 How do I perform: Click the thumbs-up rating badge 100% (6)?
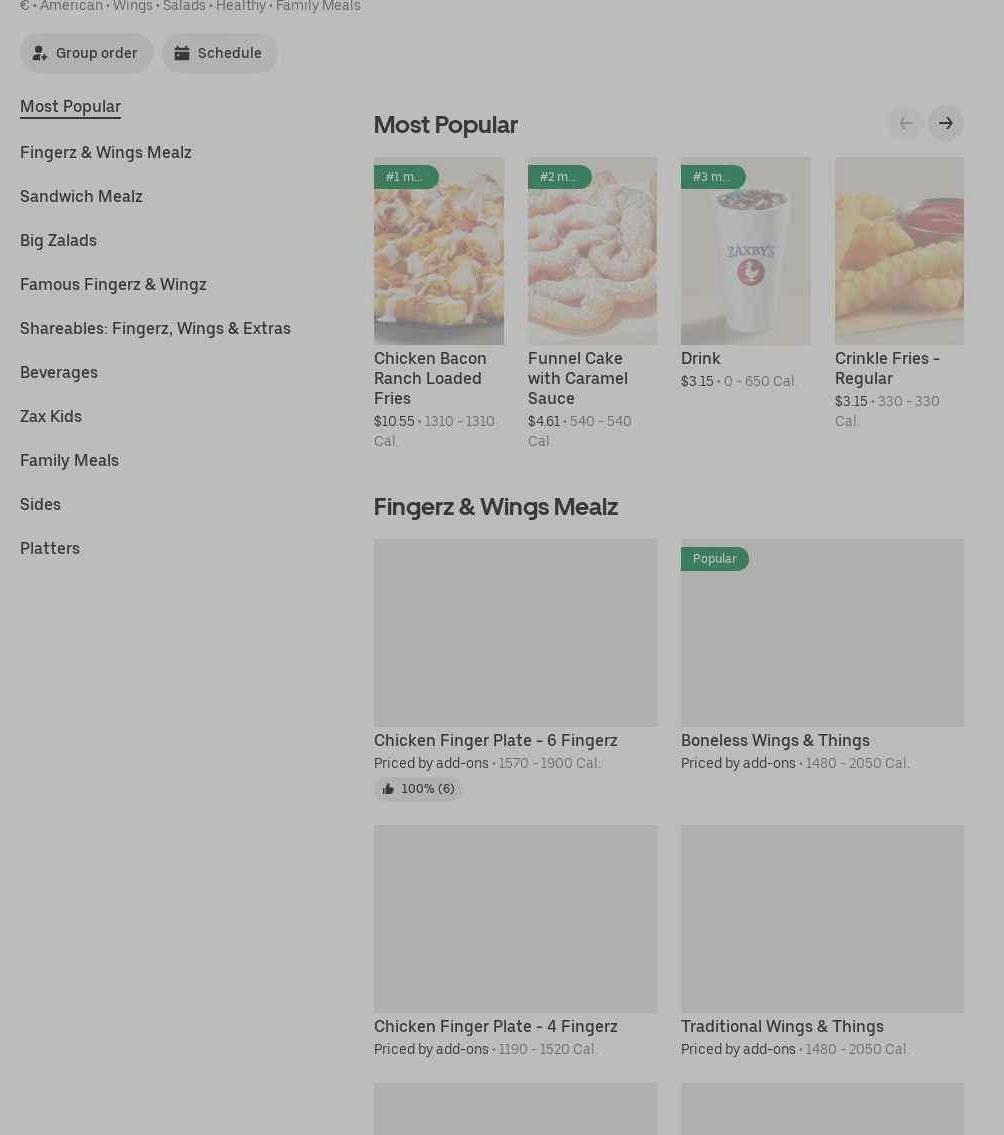[418, 789]
